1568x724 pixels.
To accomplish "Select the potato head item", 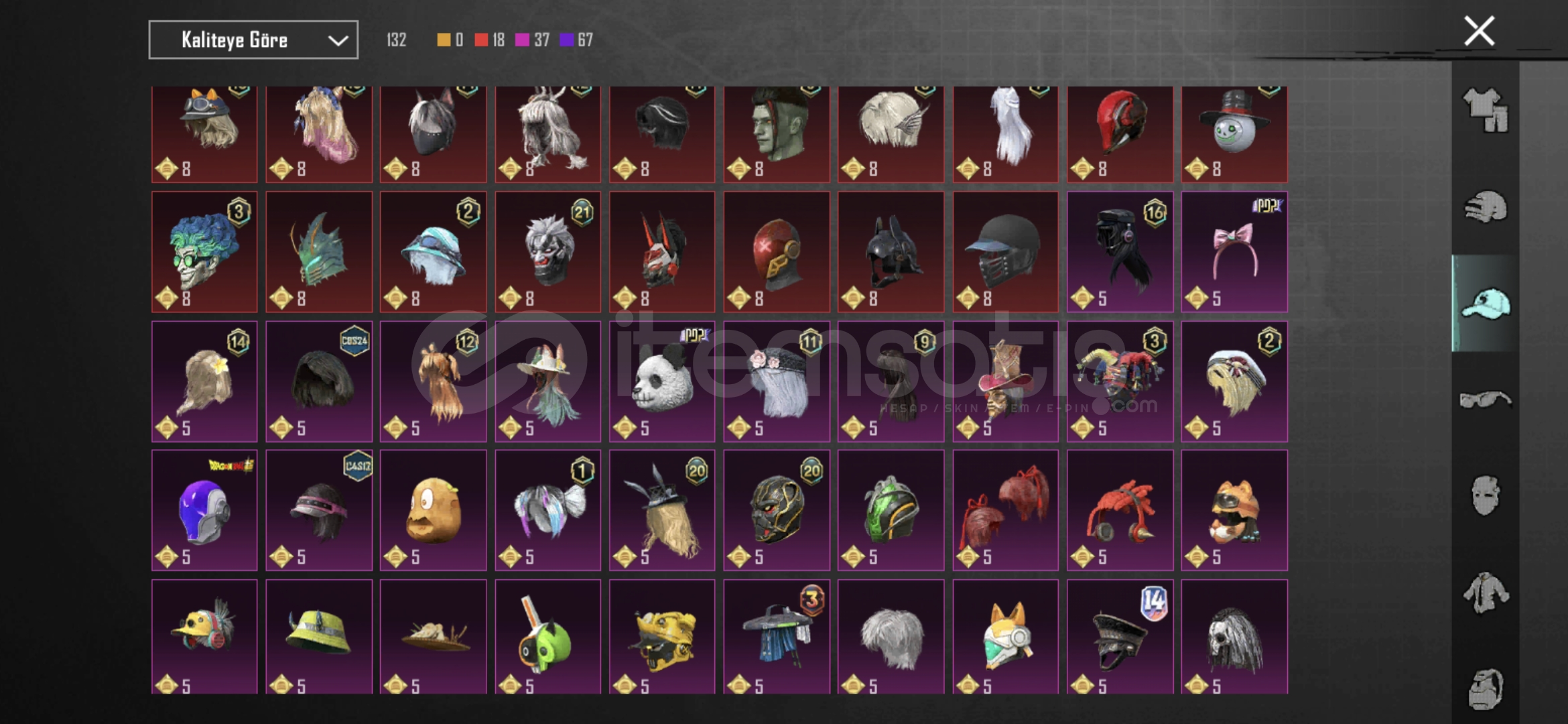I will point(433,510).
